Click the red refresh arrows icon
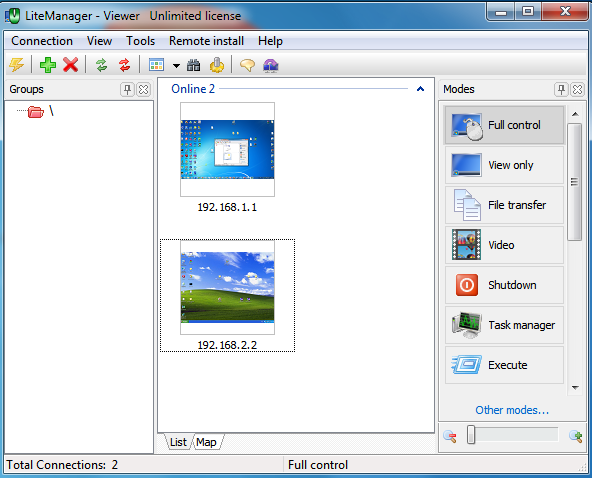The width and height of the screenshot is (592, 478). pyautogui.click(x=125, y=65)
